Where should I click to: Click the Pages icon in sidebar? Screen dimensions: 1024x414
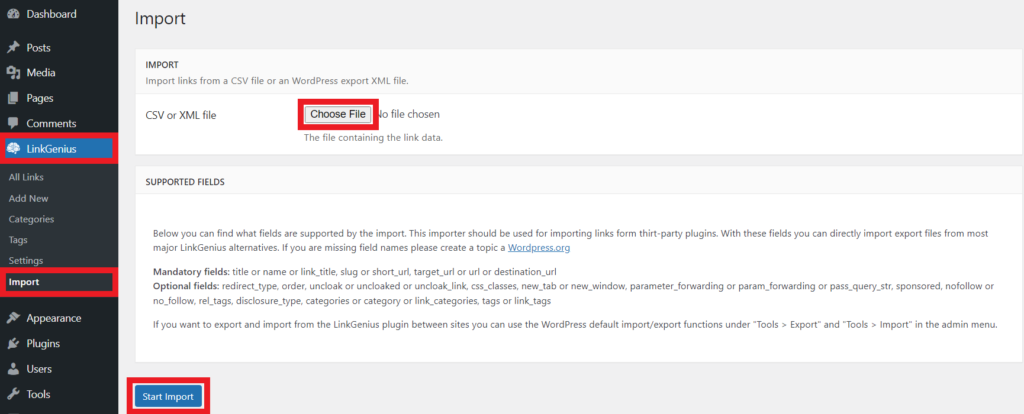pos(13,98)
